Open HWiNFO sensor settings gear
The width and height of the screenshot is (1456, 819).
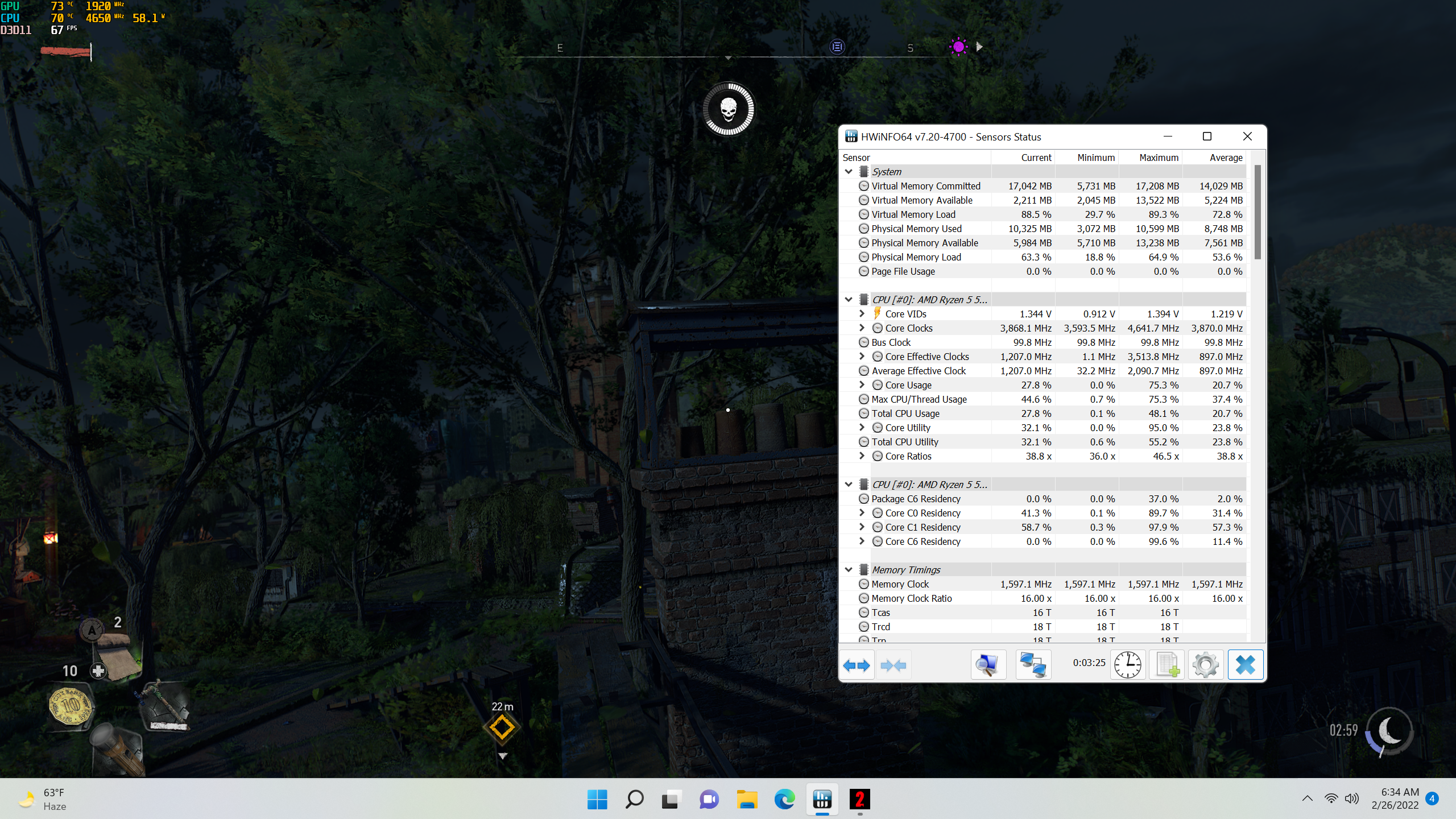click(1206, 665)
